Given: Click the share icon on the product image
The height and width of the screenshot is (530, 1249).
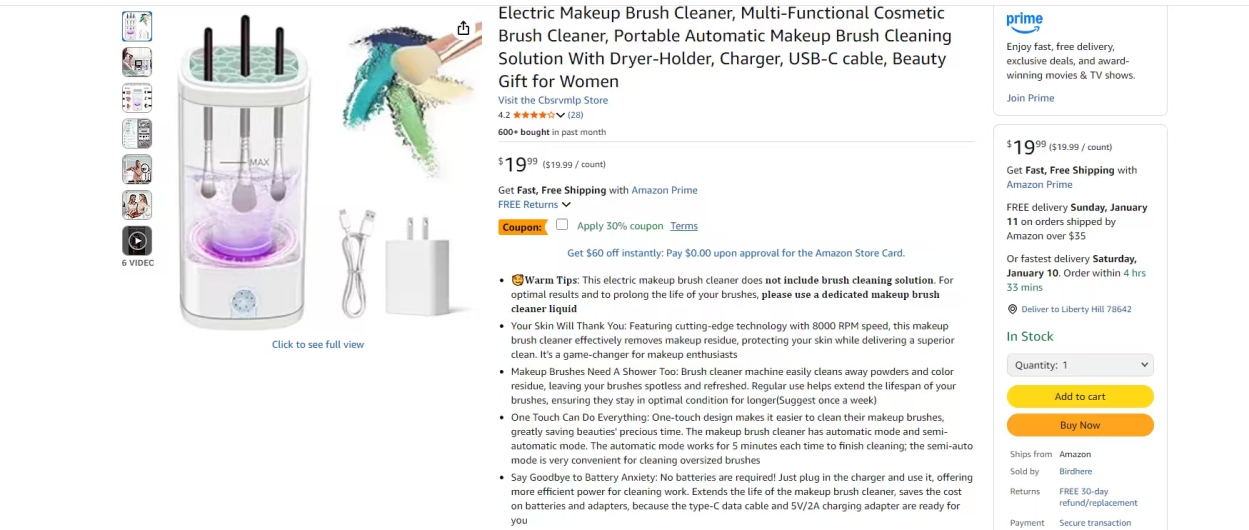Looking at the screenshot, I should [463, 28].
